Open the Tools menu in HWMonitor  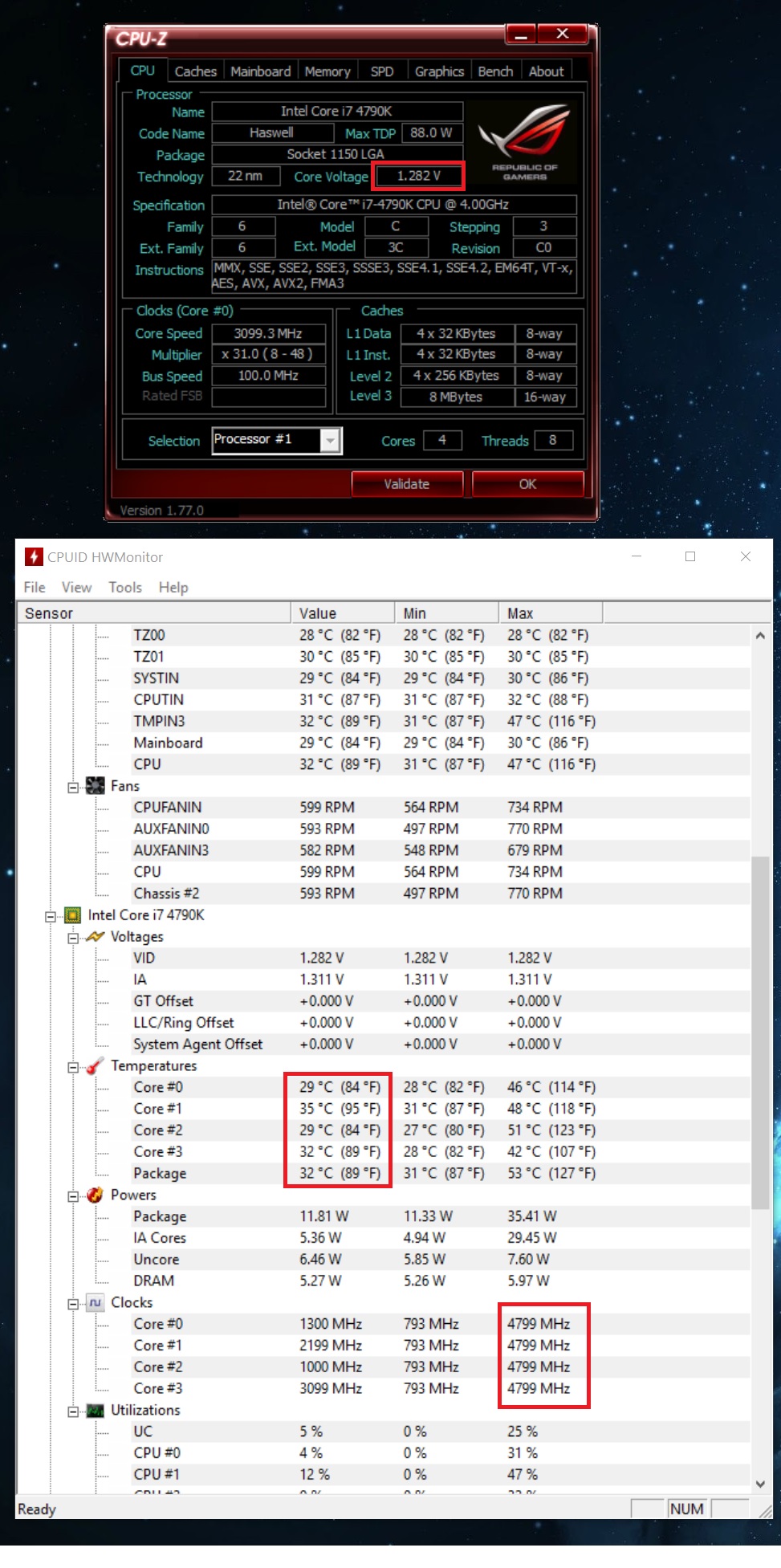[x=125, y=587]
